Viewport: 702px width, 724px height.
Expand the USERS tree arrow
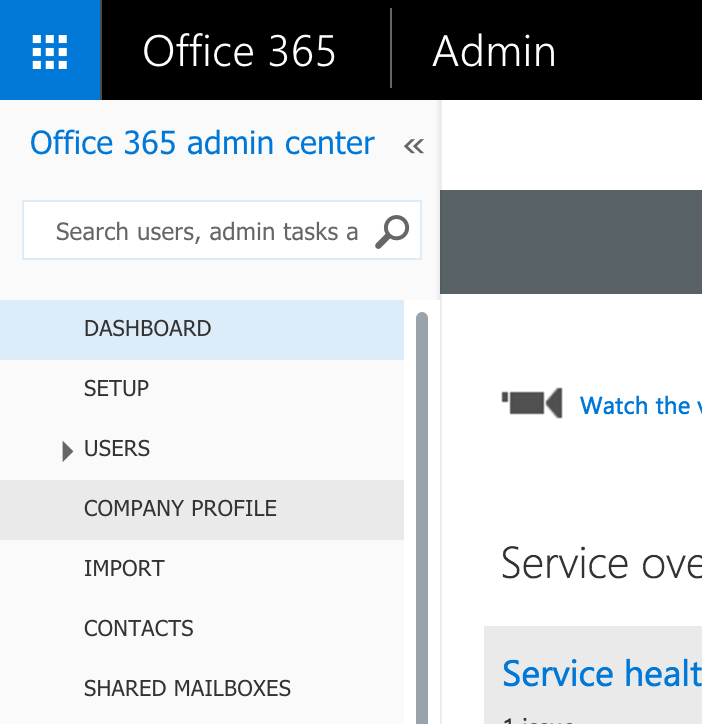67,451
